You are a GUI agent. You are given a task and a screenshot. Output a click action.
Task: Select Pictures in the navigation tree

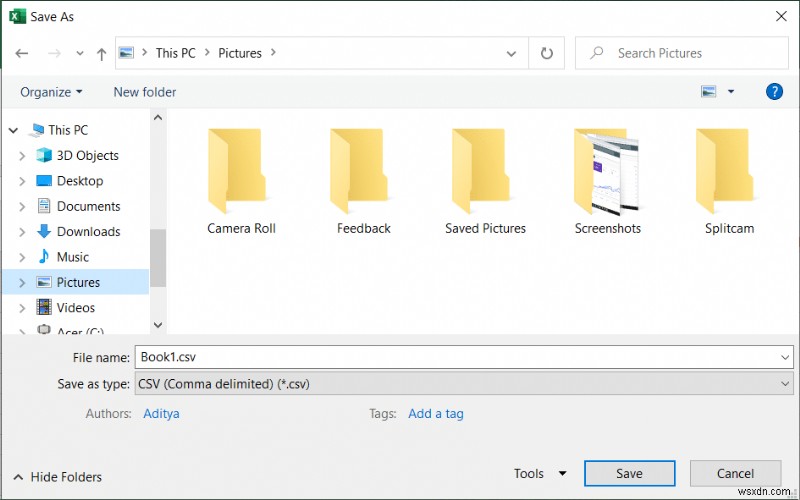pyautogui.click(x=78, y=282)
